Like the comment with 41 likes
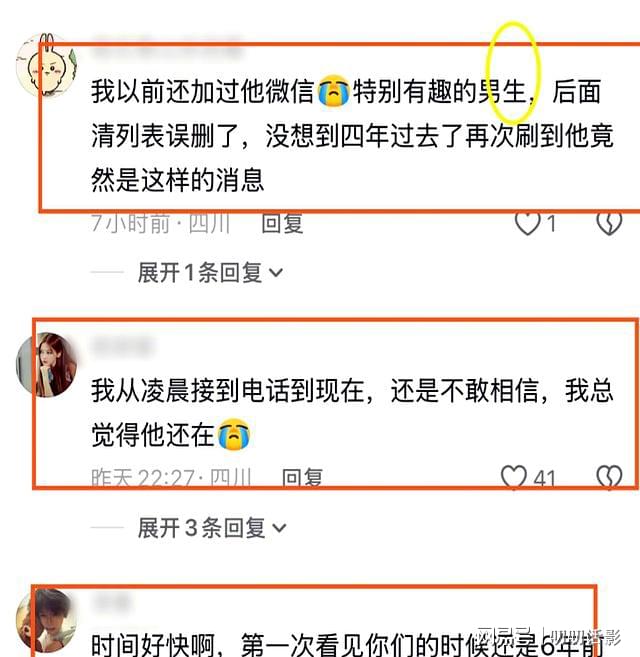Viewport: 640px width, 657px height. pyautogui.click(x=514, y=477)
